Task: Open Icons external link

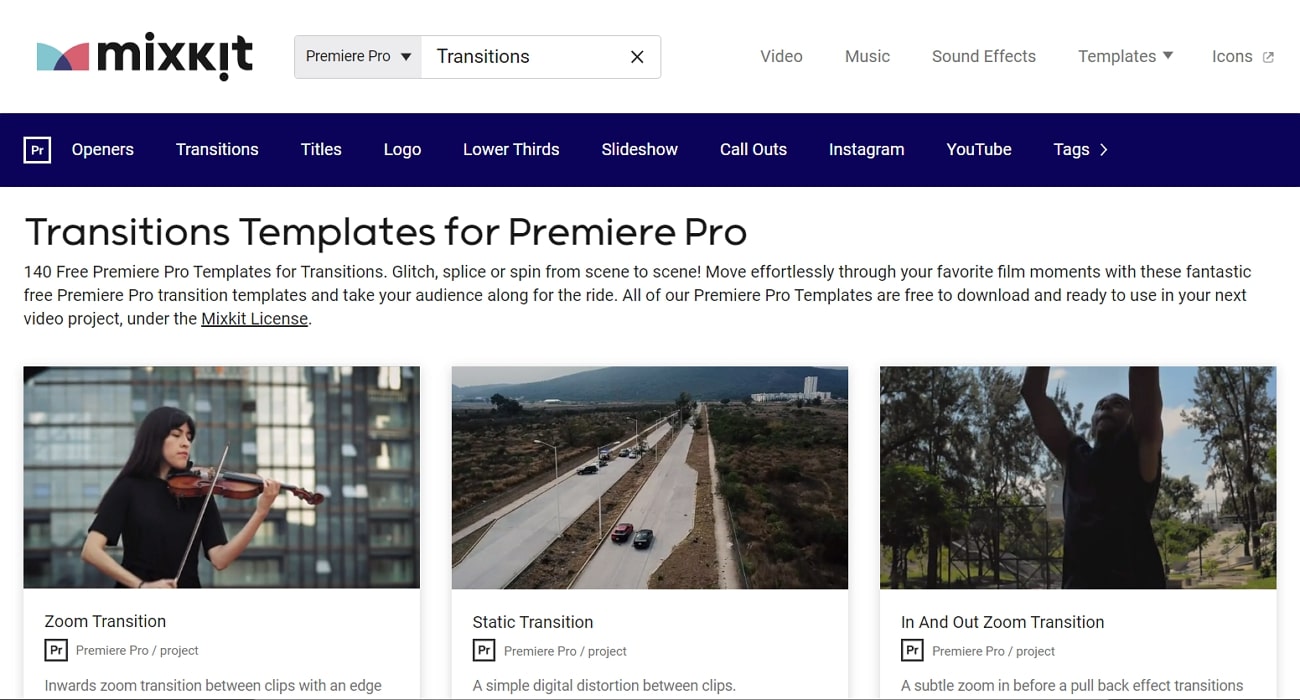Action: click(x=1242, y=57)
